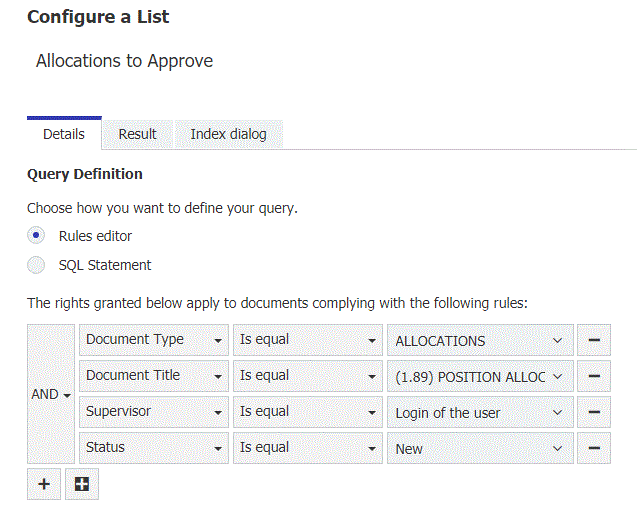Delete the Status rule with minus button
This screenshot has width=637, height=506.
[594, 448]
